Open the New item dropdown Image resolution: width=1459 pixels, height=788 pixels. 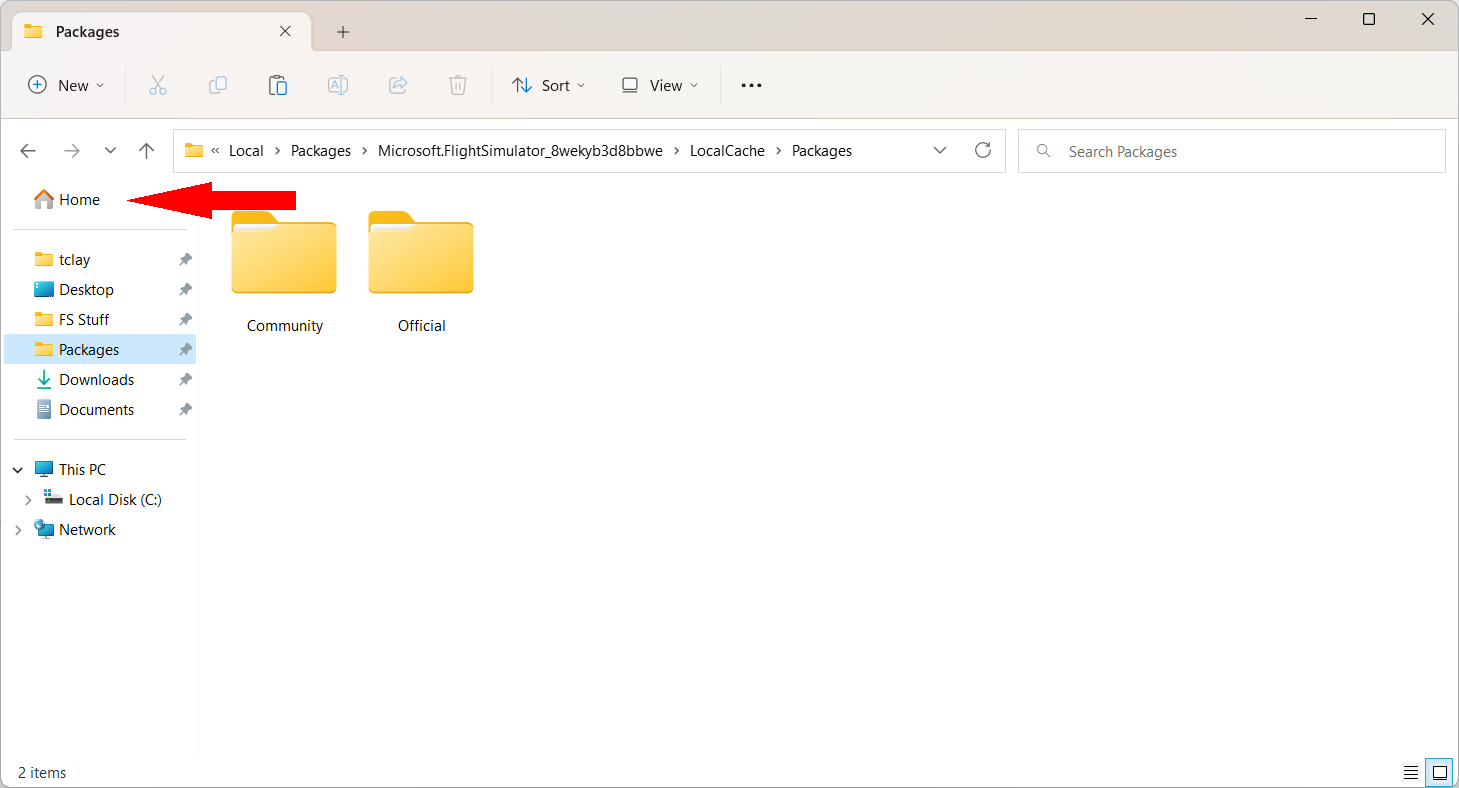pos(66,85)
